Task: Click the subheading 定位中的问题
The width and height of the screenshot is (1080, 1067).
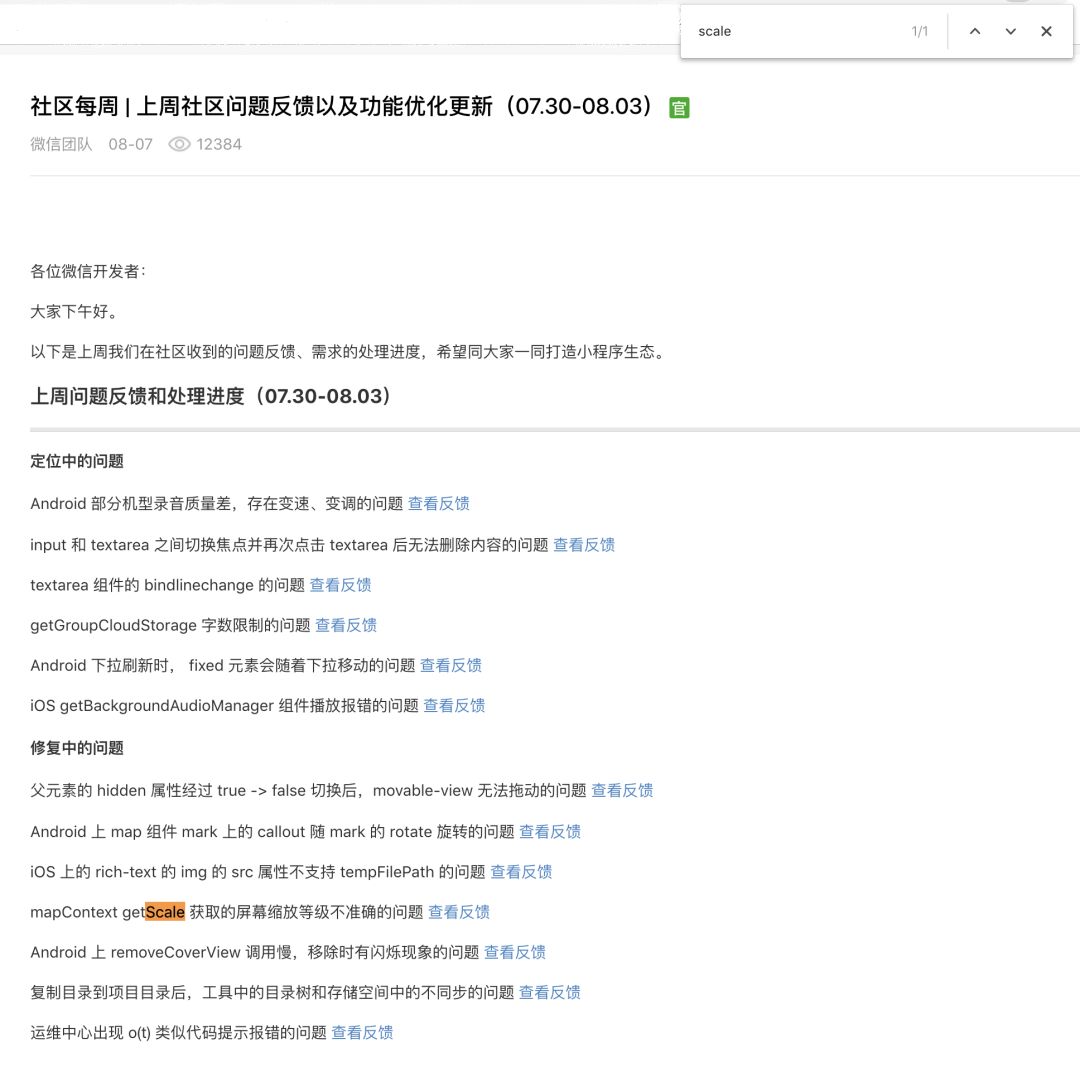Action: click(x=77, y=461)
